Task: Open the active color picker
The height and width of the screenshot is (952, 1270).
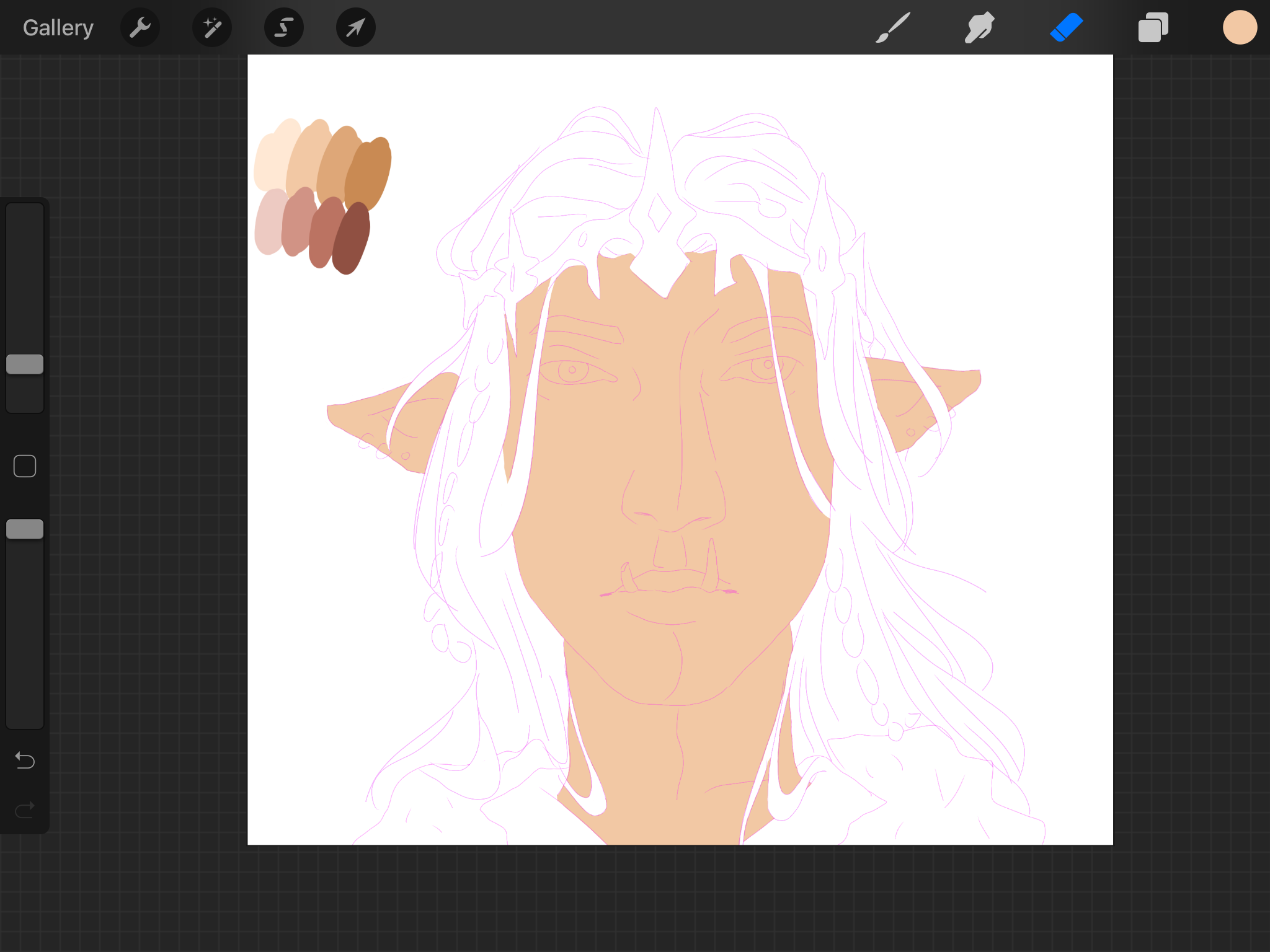Action: pos(1240,27)
